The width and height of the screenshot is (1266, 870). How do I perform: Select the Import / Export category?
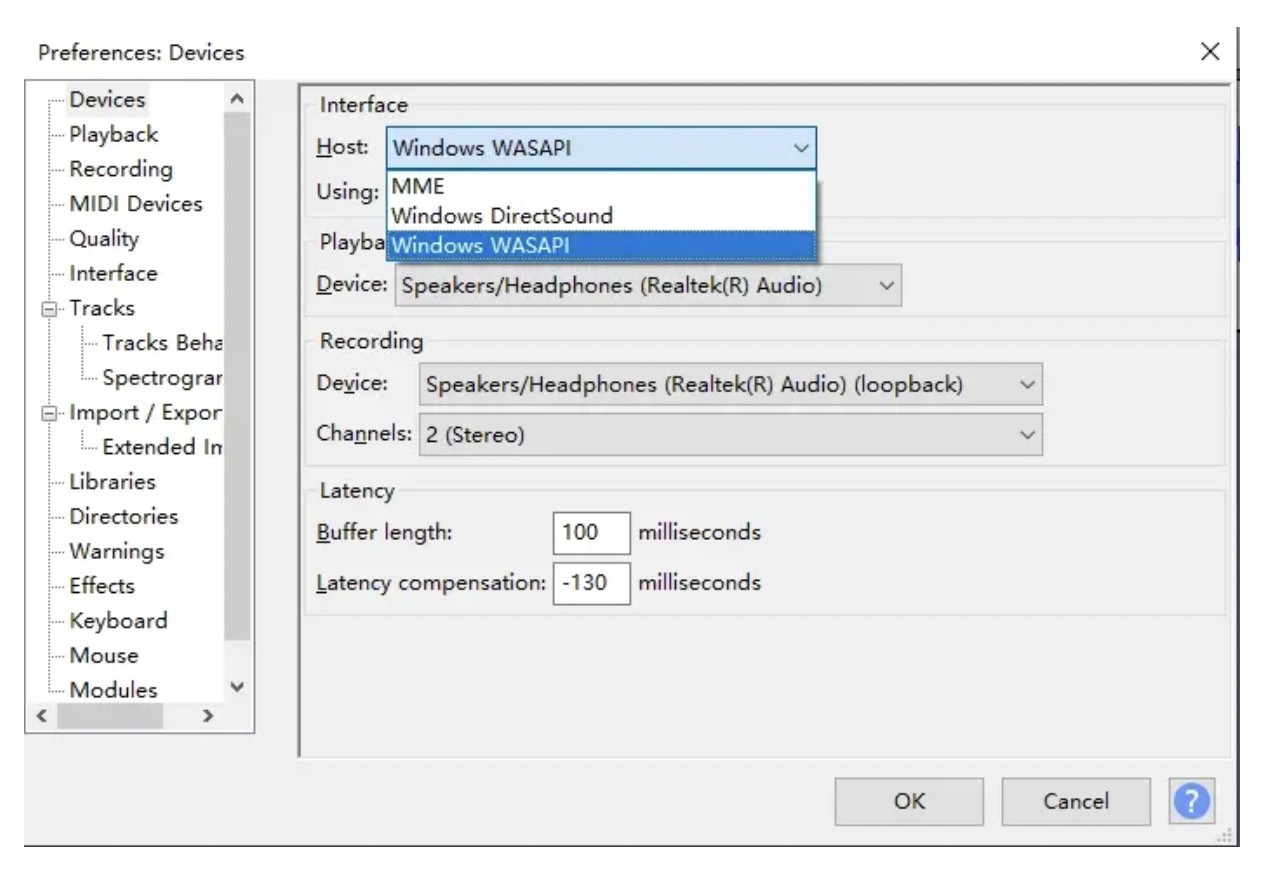coord(145,412)
